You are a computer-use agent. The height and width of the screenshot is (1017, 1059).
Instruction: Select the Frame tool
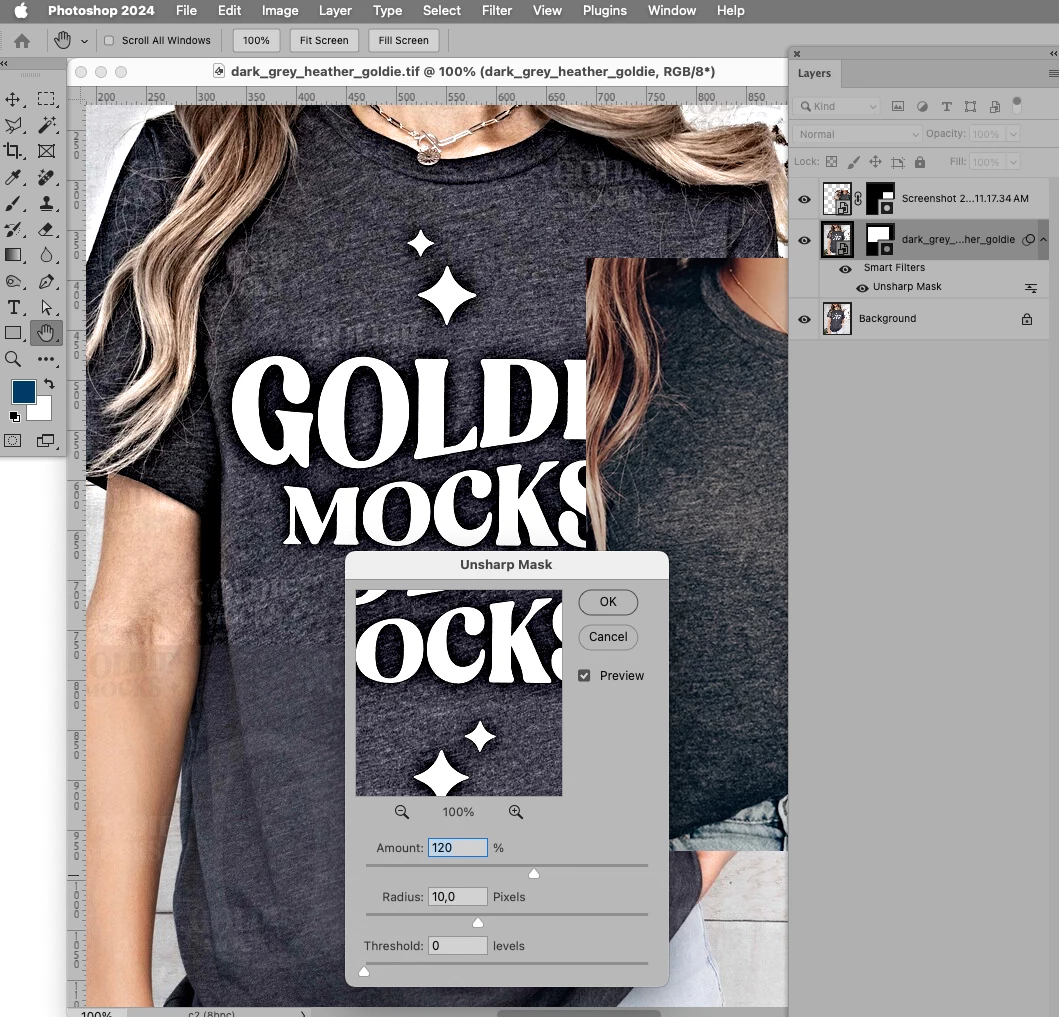pos(46,151)
